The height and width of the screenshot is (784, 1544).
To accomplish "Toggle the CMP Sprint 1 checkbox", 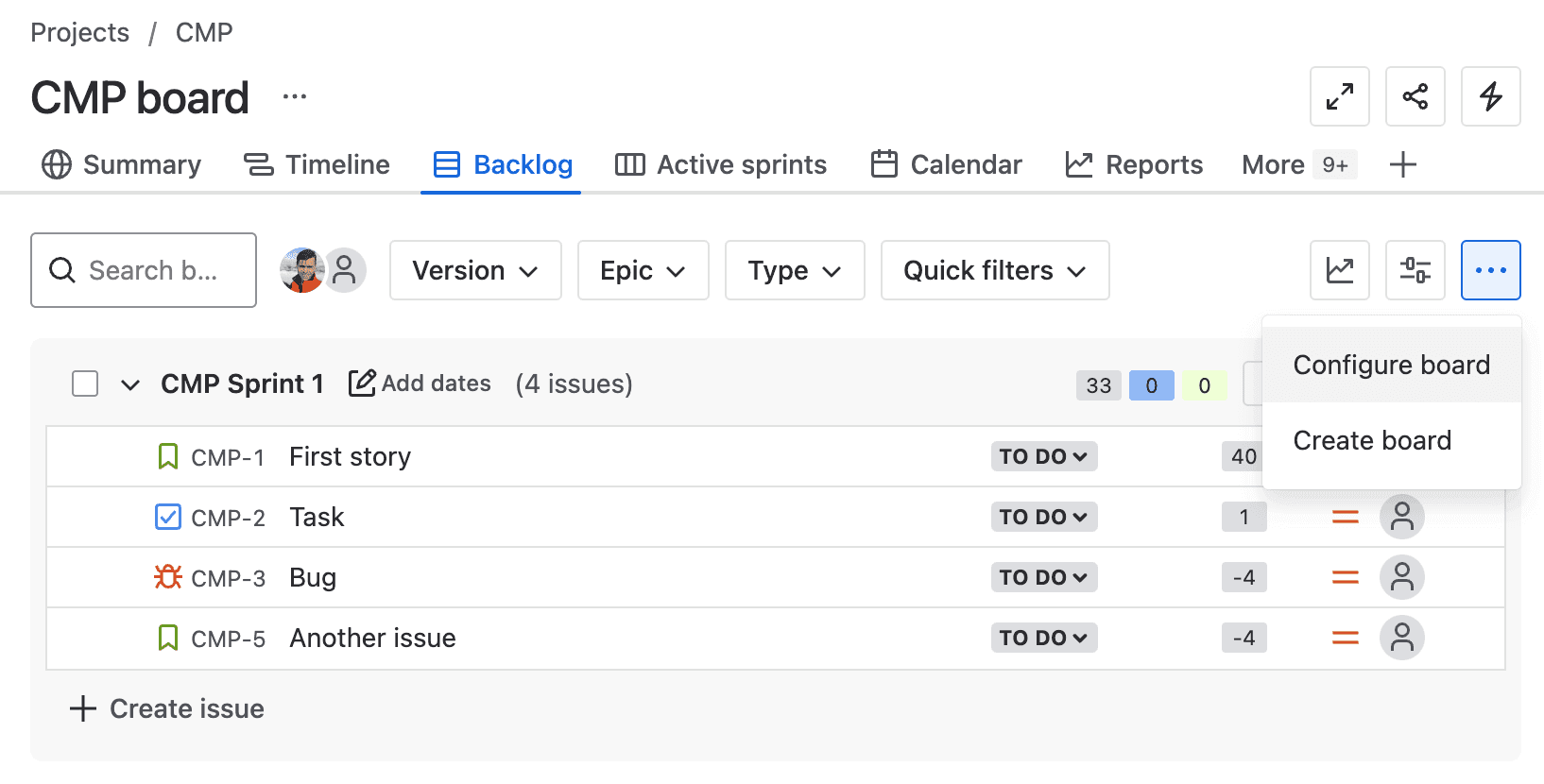I will [85, 383].
